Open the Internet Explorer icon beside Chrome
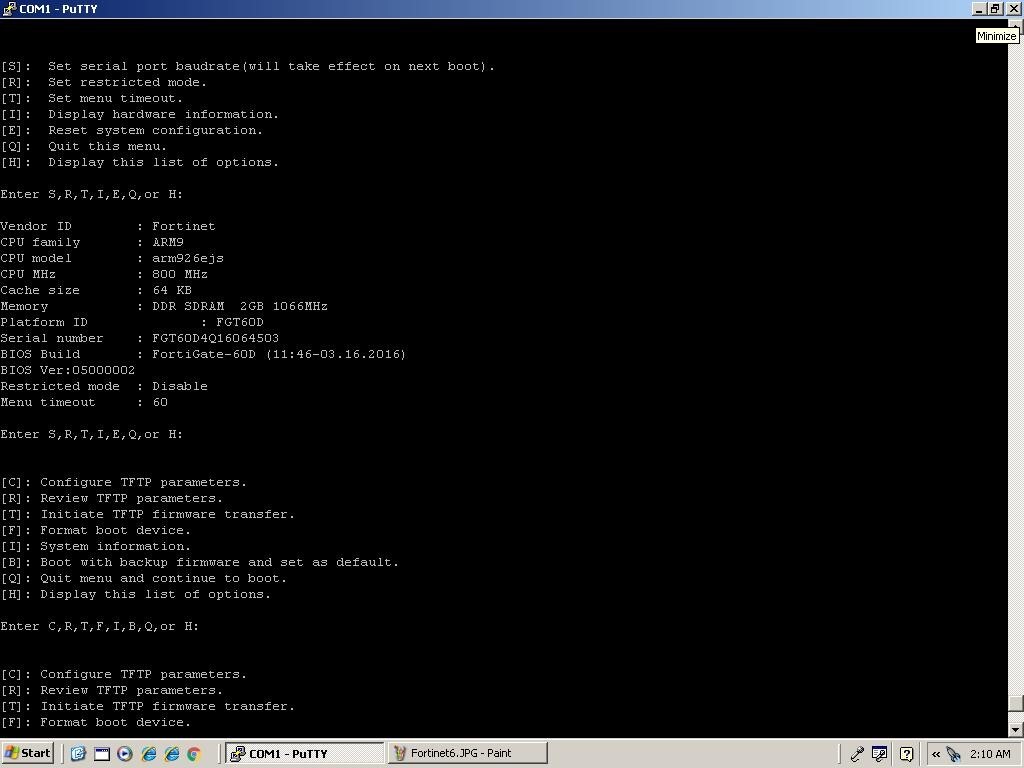The width and height of the screenshot is (1024, 768). (x=172, y=754)
